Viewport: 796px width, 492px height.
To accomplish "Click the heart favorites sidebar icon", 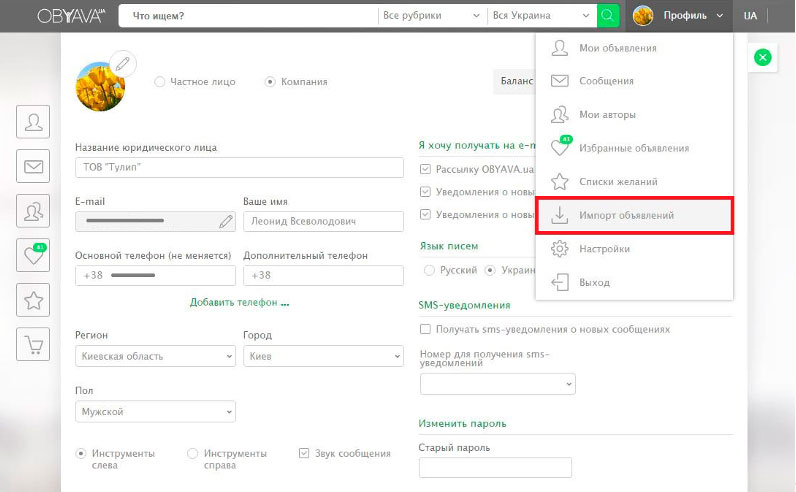I will 34,255.
